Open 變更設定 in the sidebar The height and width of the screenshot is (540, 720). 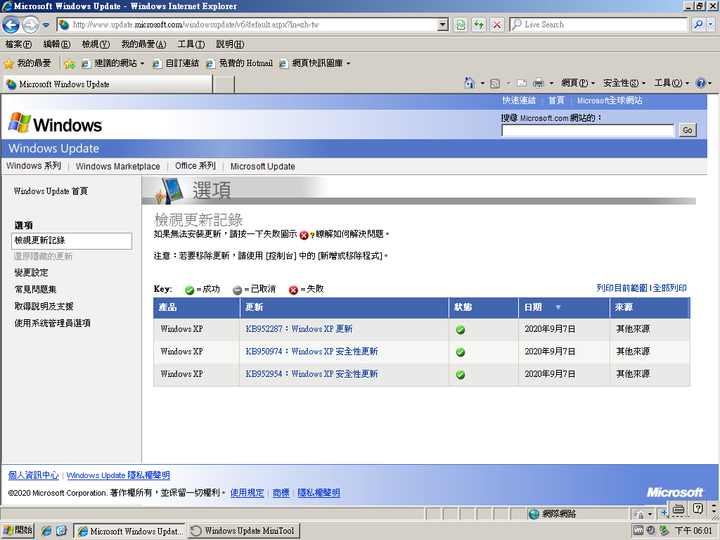tap(31, 273)
